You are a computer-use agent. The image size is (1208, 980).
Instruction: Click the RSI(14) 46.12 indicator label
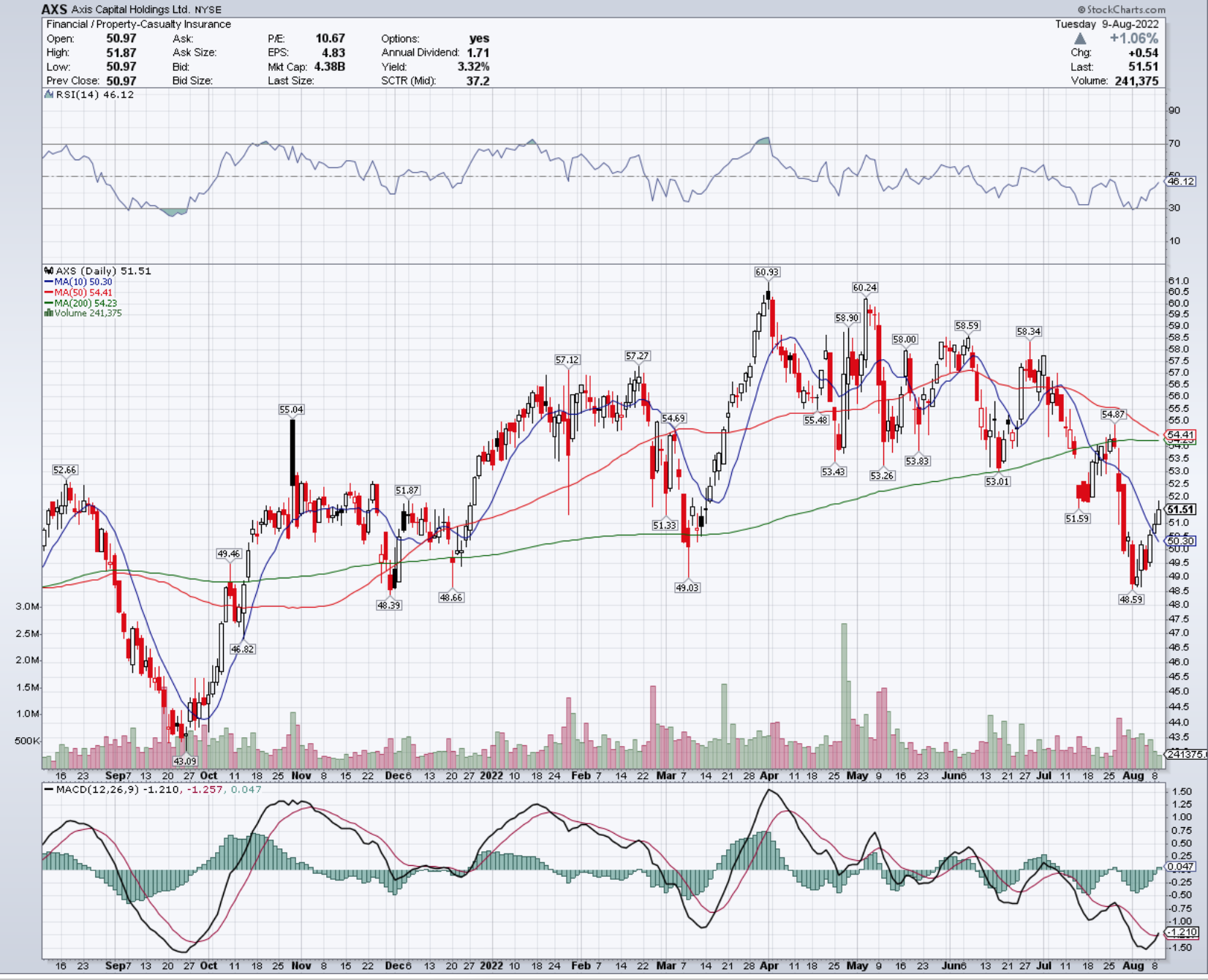click(94, 94)
